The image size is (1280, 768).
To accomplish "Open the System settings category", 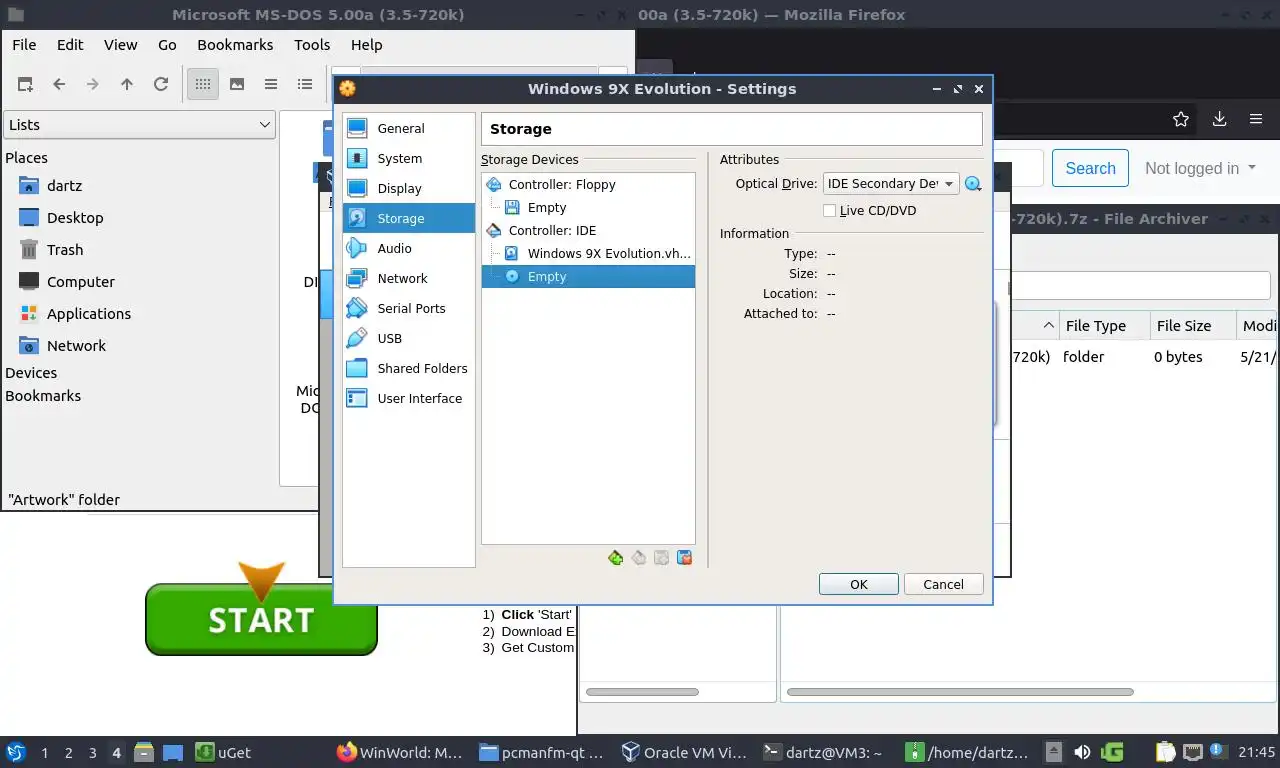I will (x=408, y=158).
